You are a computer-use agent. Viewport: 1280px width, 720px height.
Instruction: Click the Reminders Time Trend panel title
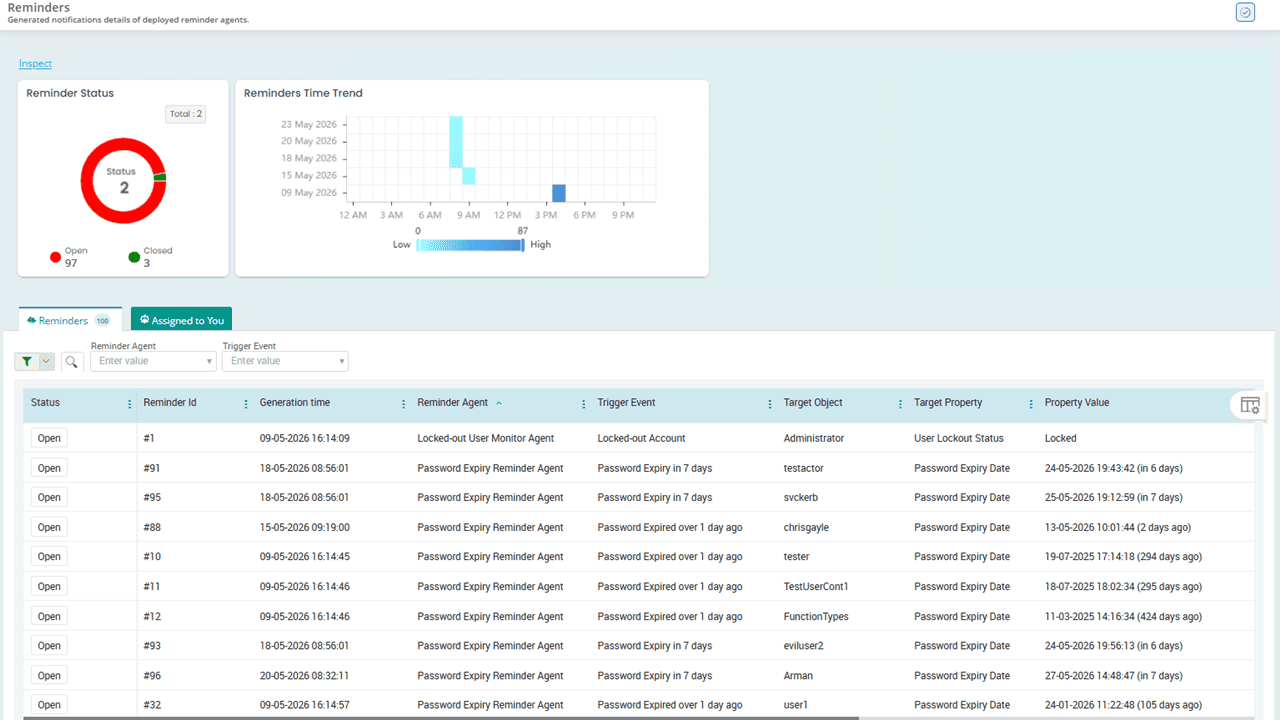point(303,93)
